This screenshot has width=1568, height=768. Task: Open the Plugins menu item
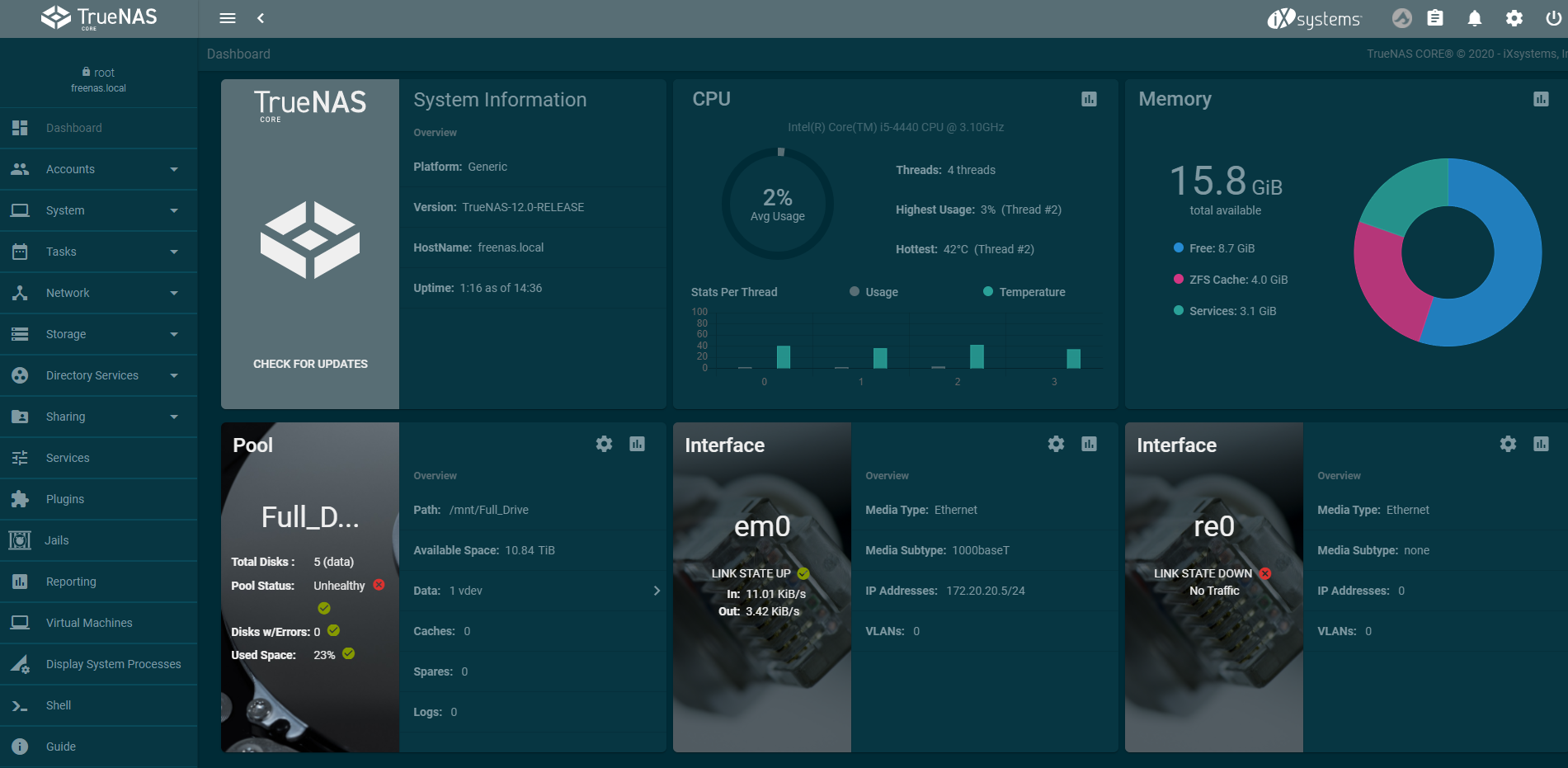(99, 499)
